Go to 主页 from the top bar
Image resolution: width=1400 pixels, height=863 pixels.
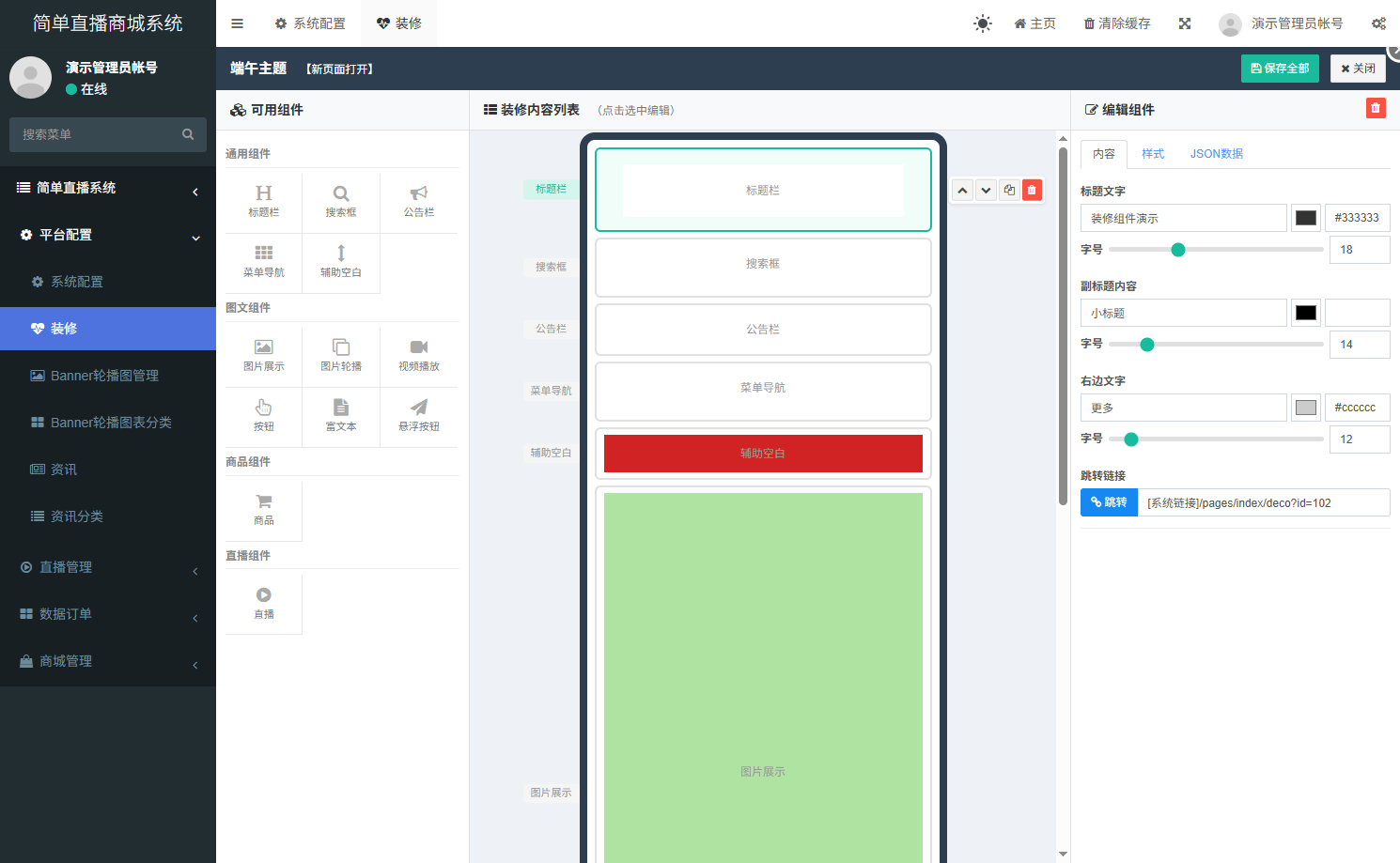1034,23
